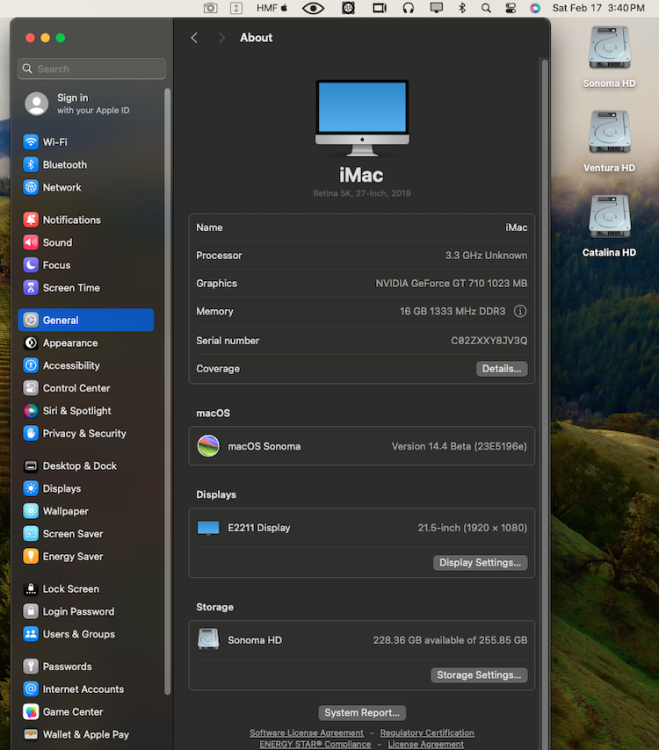This screenshot has height=750, width=659.
Task: Open Wi-Fi settings in sidebar
Action: (86, 142)
